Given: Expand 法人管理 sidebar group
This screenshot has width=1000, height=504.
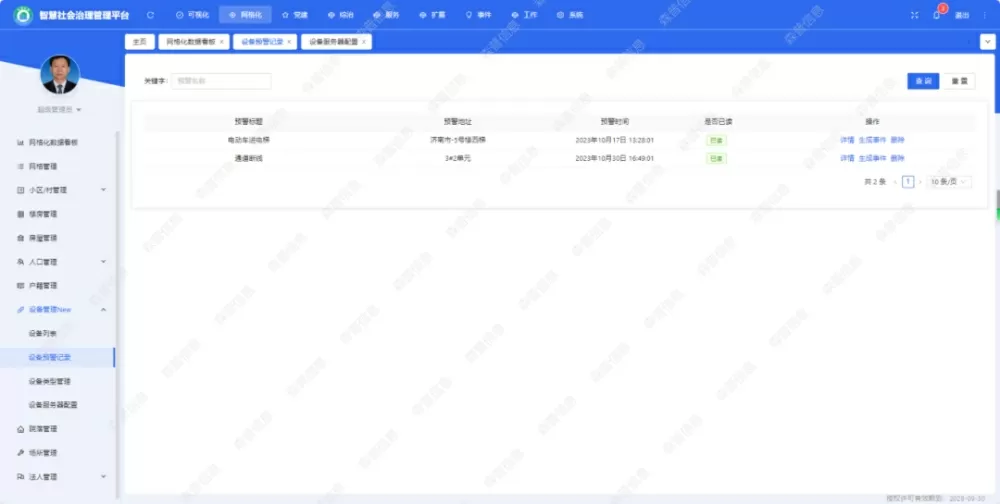Looking at the screenshot, I should [61, 477].
